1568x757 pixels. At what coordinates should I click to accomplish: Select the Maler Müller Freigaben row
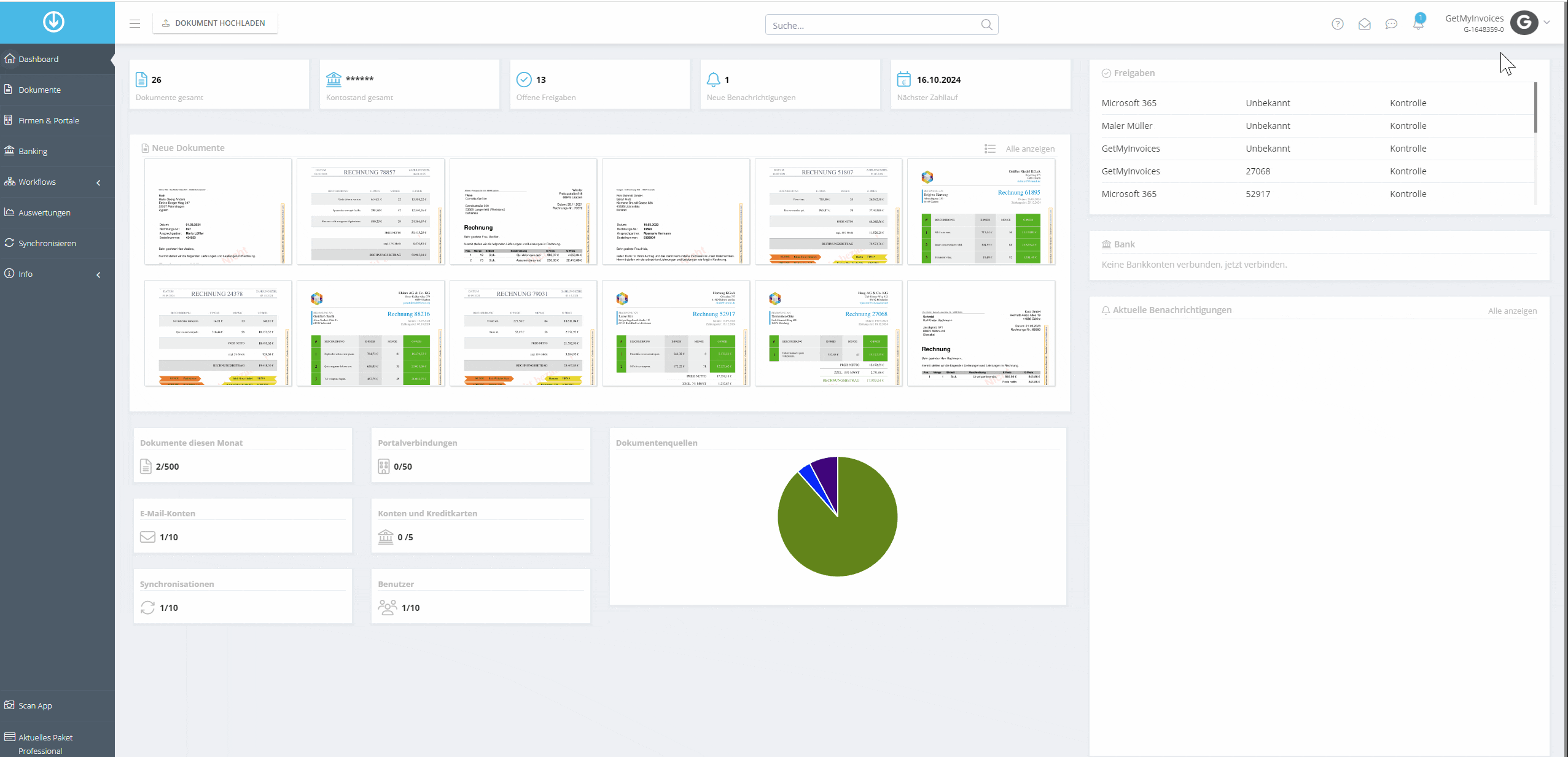click(x=1316, y=126)
